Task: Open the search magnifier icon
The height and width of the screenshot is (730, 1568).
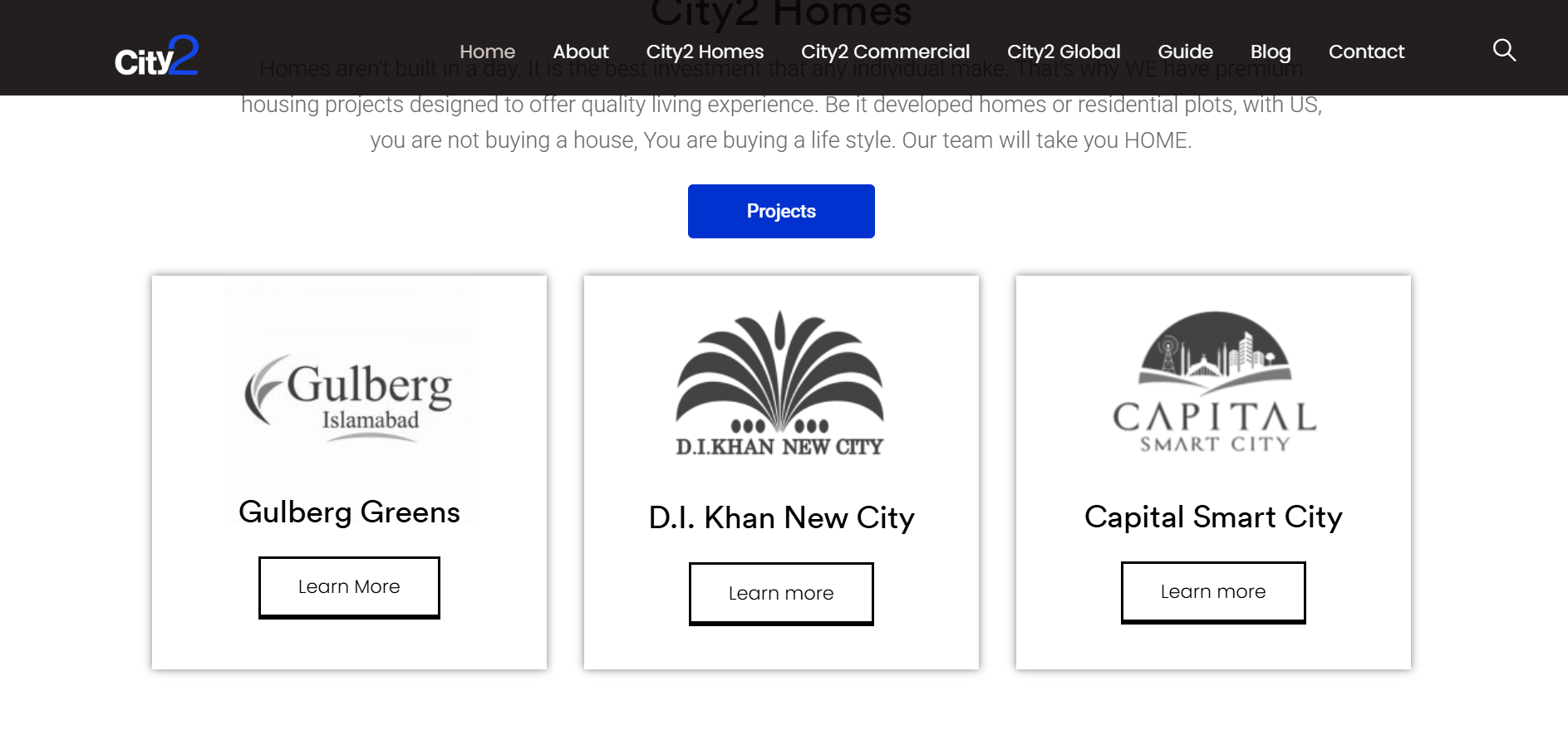Action: pos(1504,51)
